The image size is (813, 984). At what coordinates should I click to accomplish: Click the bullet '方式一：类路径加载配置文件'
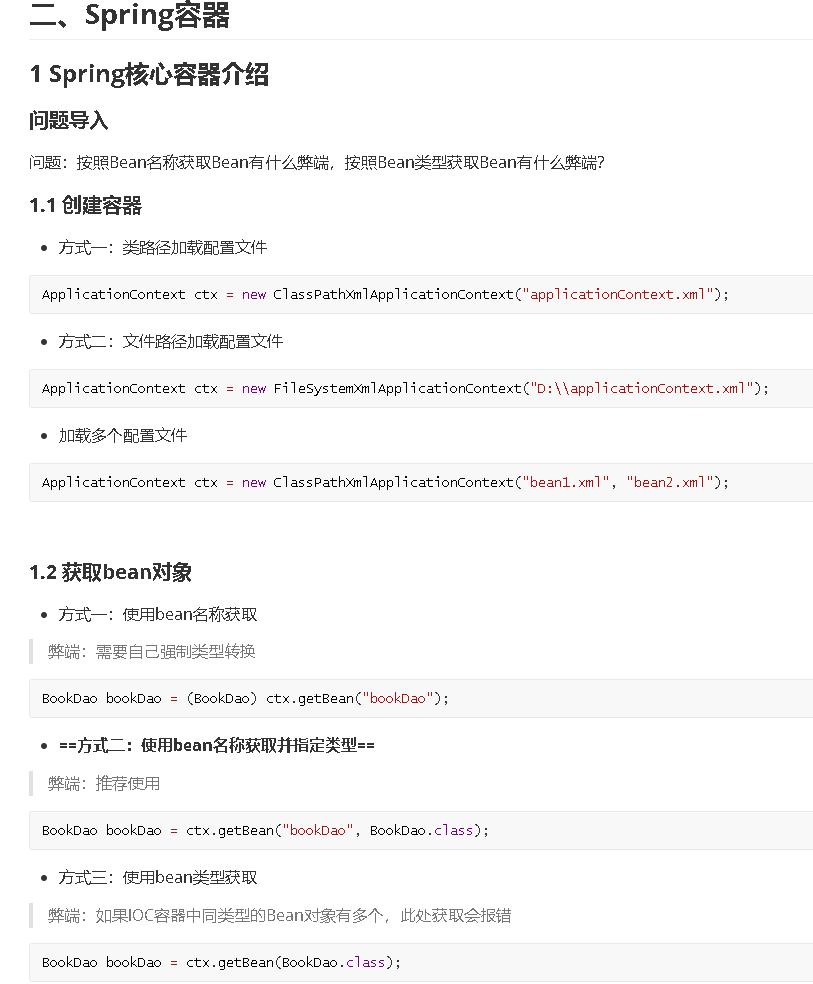pyautogui.click(x=163, y=247)
